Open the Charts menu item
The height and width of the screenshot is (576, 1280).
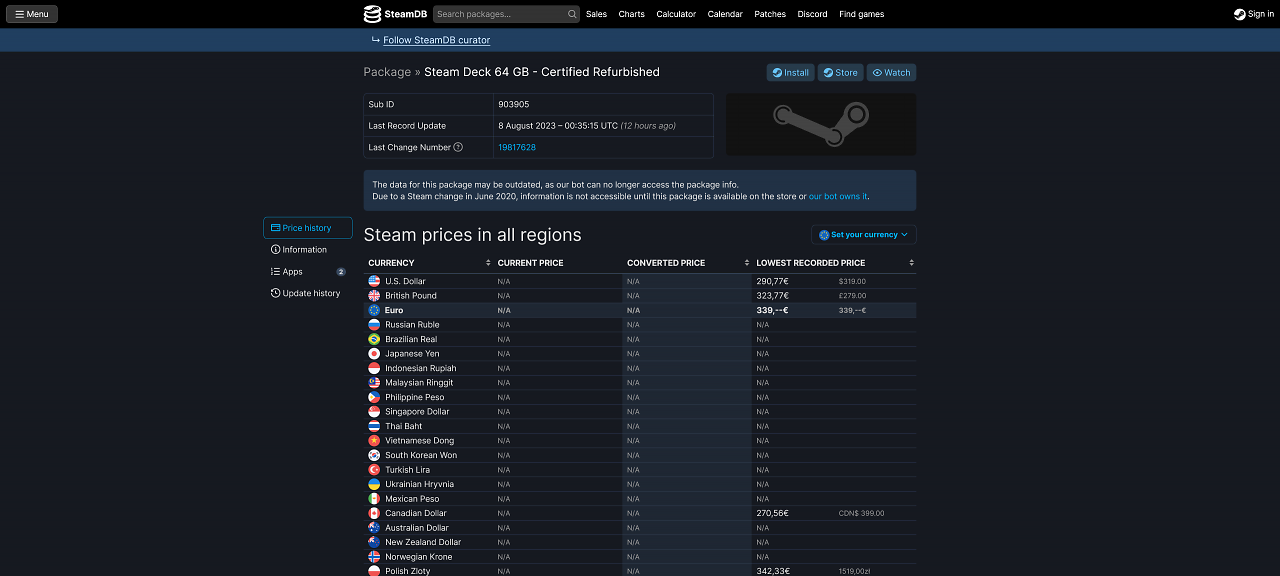click(631, 14)
